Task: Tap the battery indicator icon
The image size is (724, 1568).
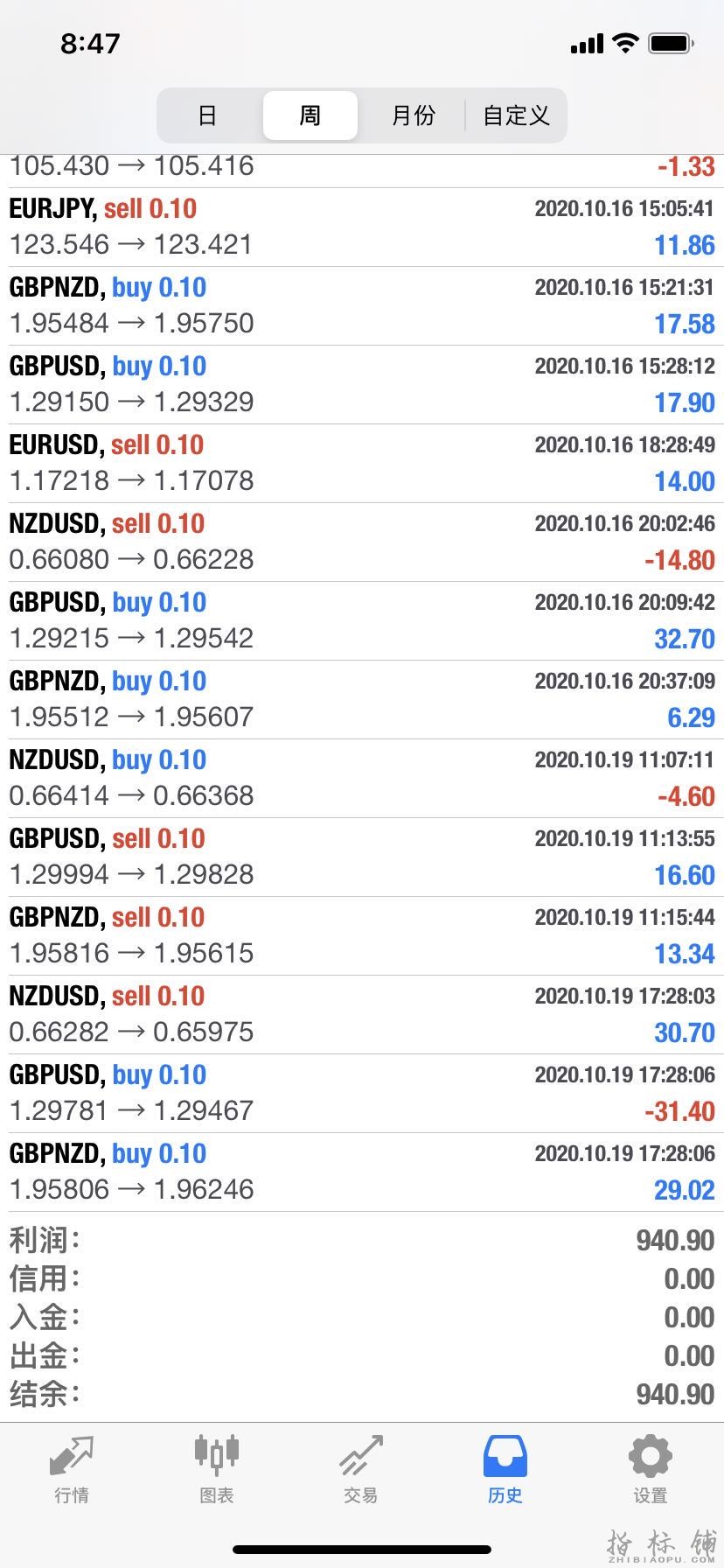Action: coord(671,43)
